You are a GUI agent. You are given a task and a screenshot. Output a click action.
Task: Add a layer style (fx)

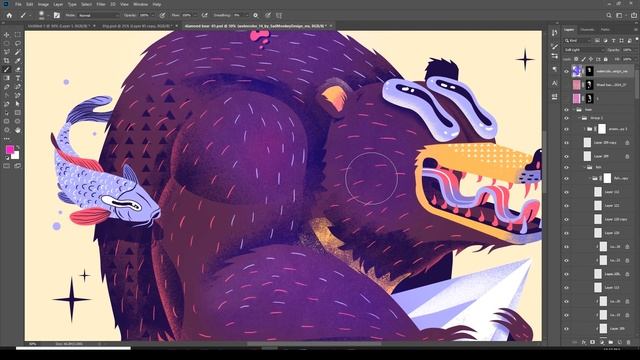point(584,342)
